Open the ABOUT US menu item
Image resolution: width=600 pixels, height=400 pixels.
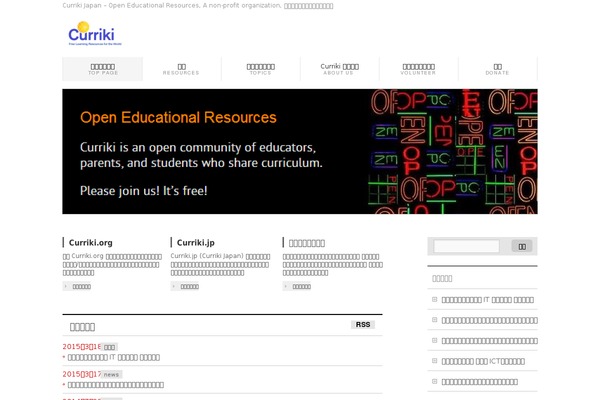[x=339, y=69]
